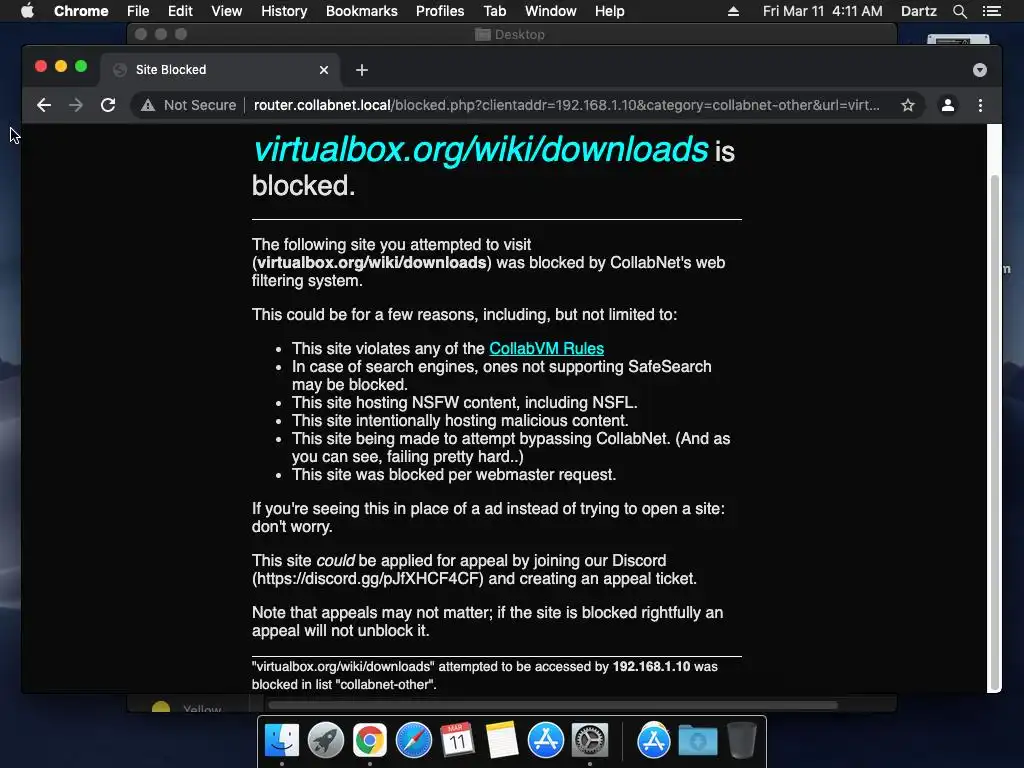Open a new tab with the plus button
Image resolution: width=1024 pixels, height=768 pixels.
point(362,70)
